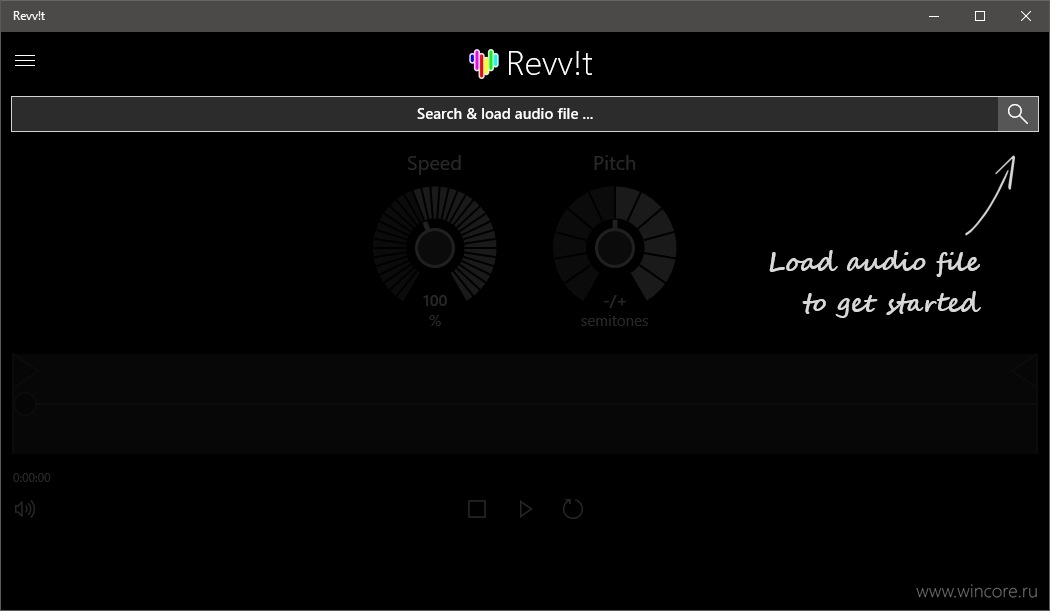Click the Speed dial knob
This screenshot has width=1050, height=611.
coord(435,247)
